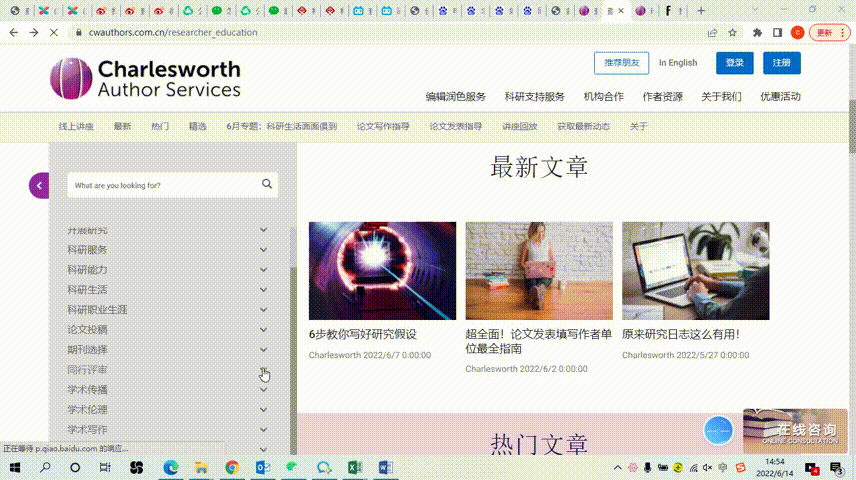The width and height of the screenshot is (856, 480).
Task: Click the sidebar vertical scrollbar
Action: tap(293, 360)
